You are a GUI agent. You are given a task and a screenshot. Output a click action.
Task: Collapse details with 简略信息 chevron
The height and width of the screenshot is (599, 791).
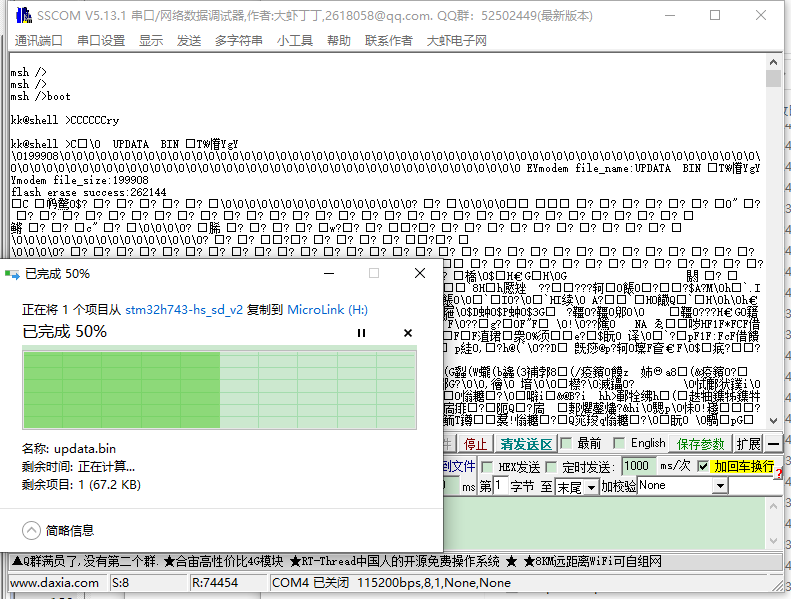point(31,530)
